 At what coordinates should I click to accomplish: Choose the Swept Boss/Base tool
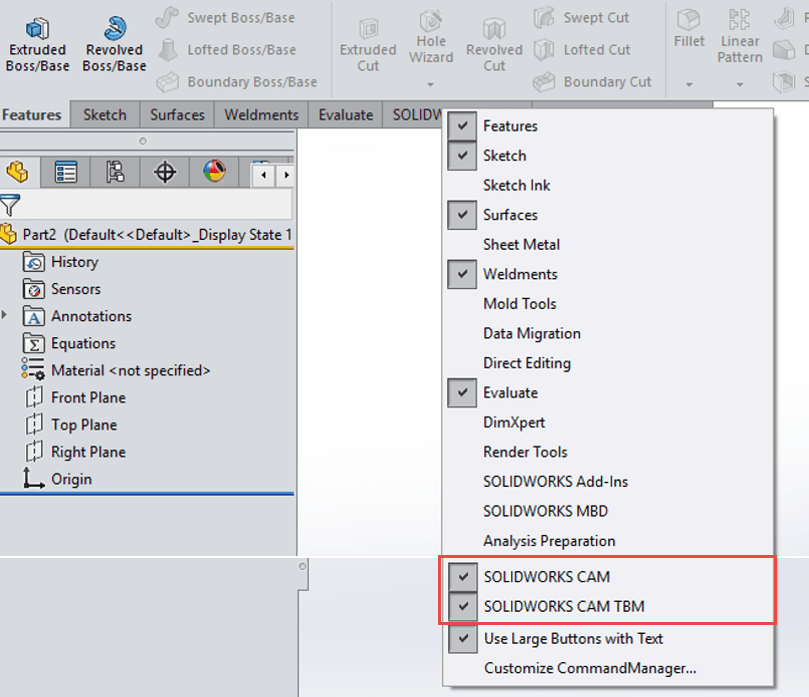[x=225, y=18]
